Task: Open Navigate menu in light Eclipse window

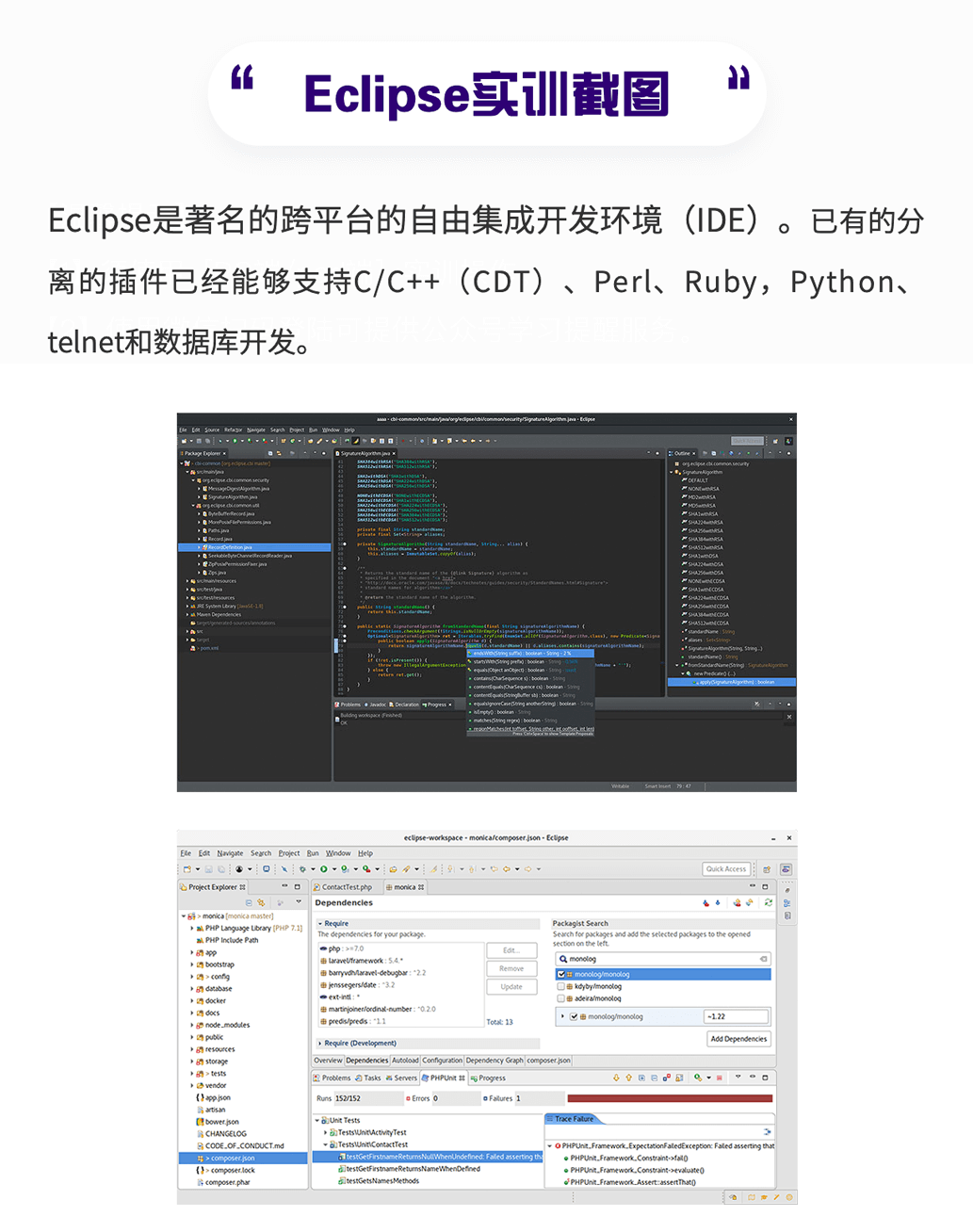Action: 230,853
